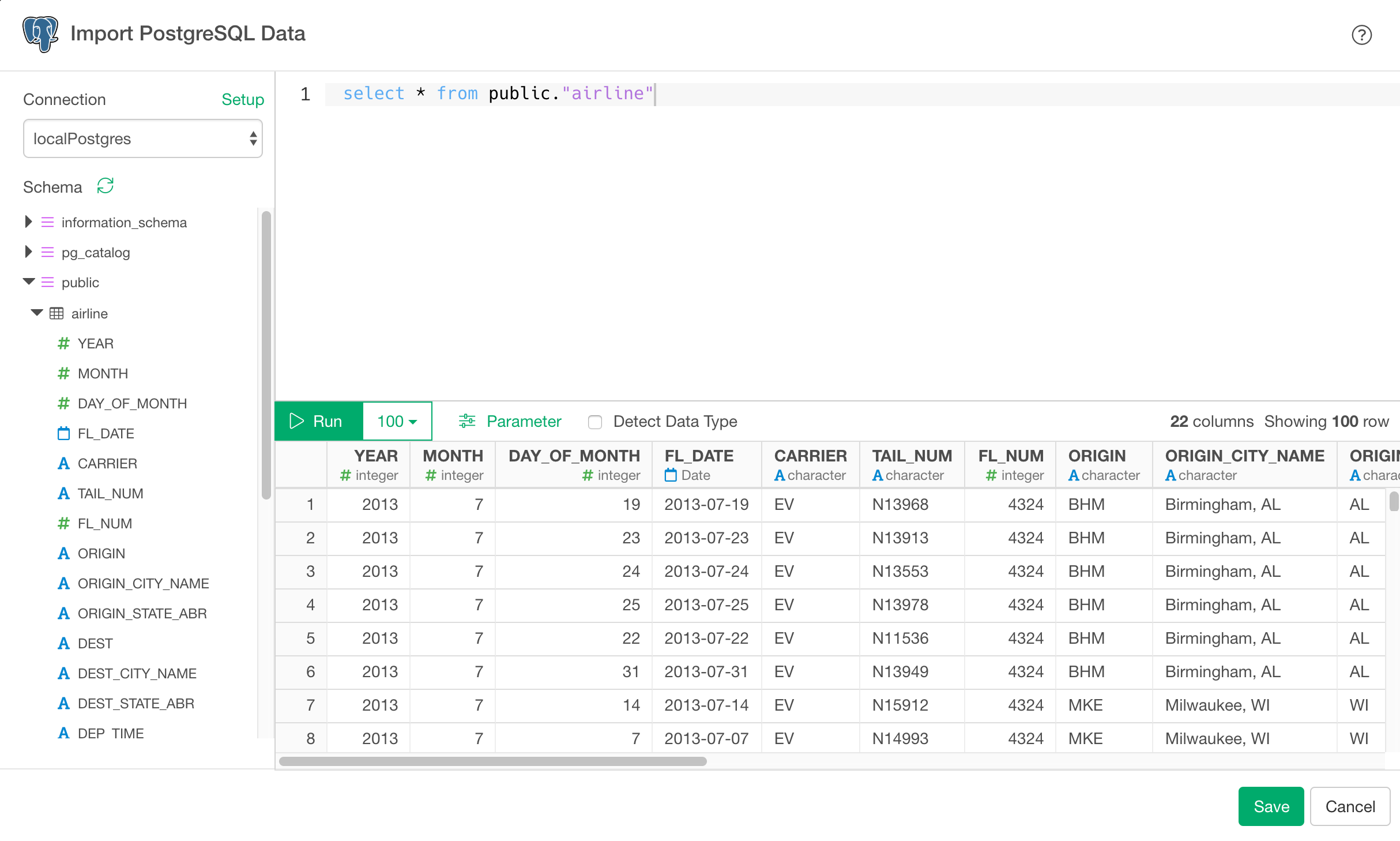Click the CARRIER column header in results
This screenshot has height=841, width=1400.
810,456
